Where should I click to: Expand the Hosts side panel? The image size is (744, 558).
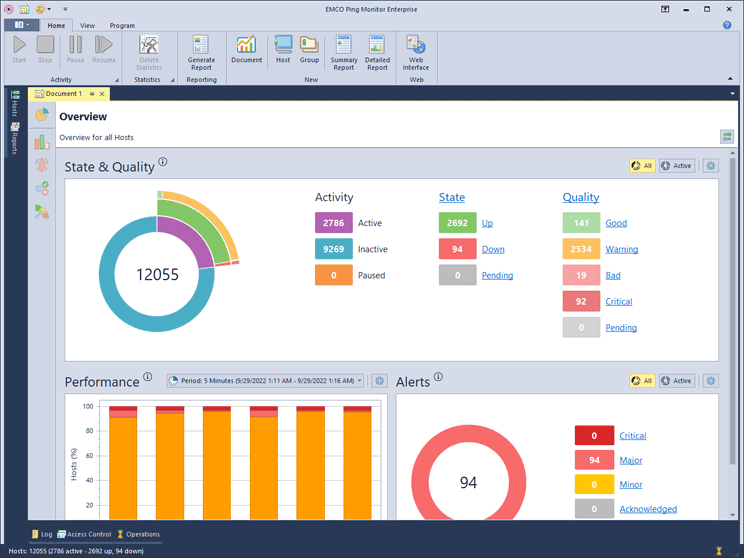coord(15,104)
